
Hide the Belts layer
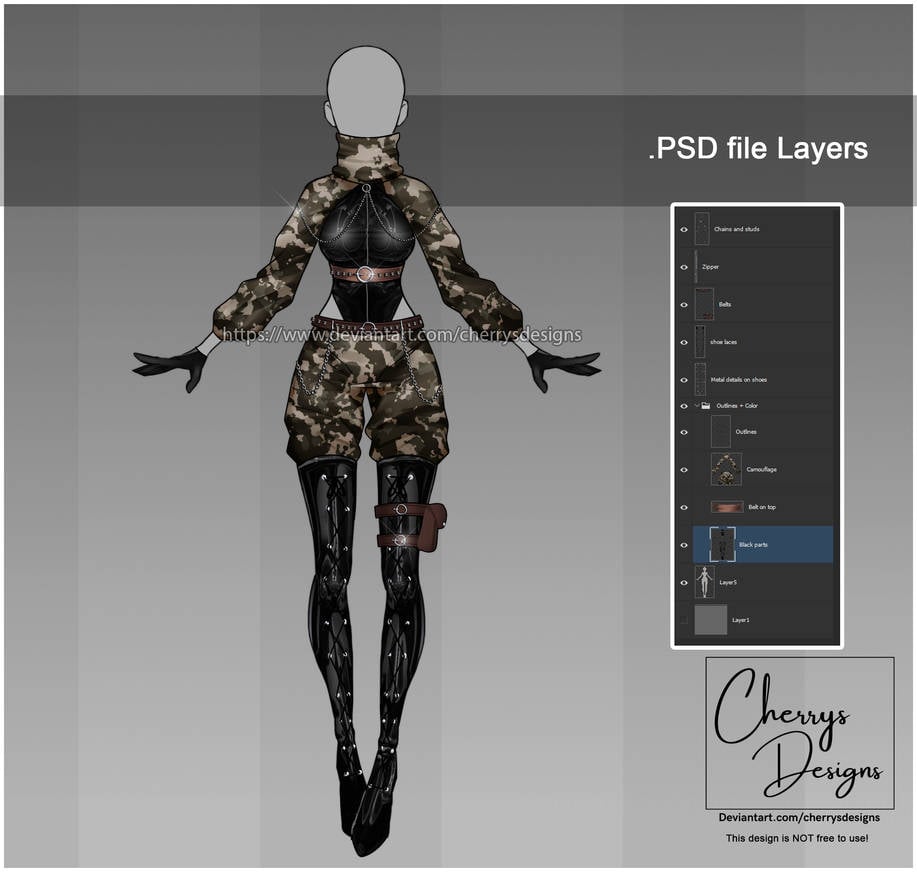(684, 305)
